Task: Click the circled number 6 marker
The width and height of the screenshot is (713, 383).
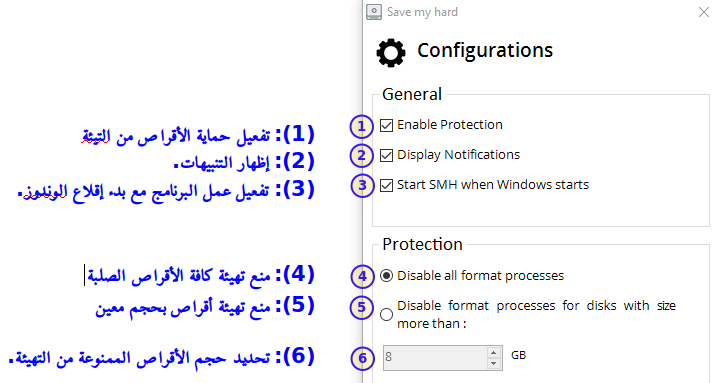Action: pyautogui.click(x=362, y=358)
